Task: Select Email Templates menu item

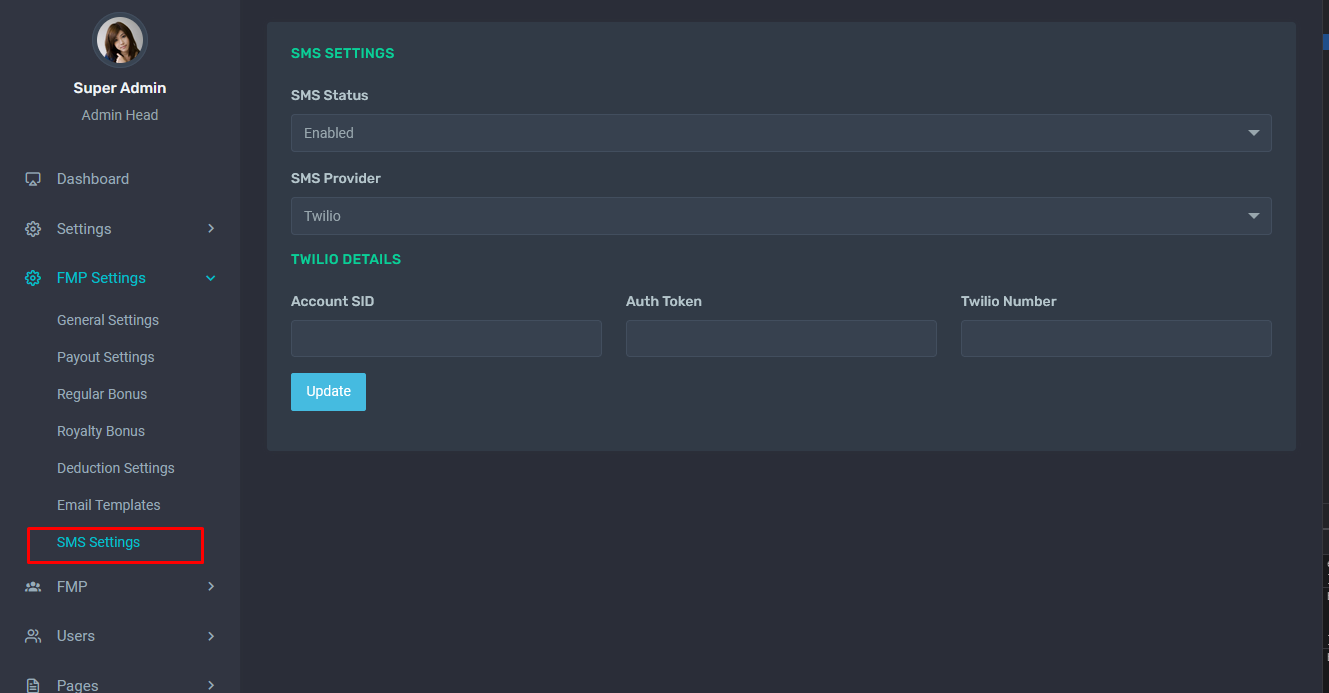Action: [x=108, y=505]
